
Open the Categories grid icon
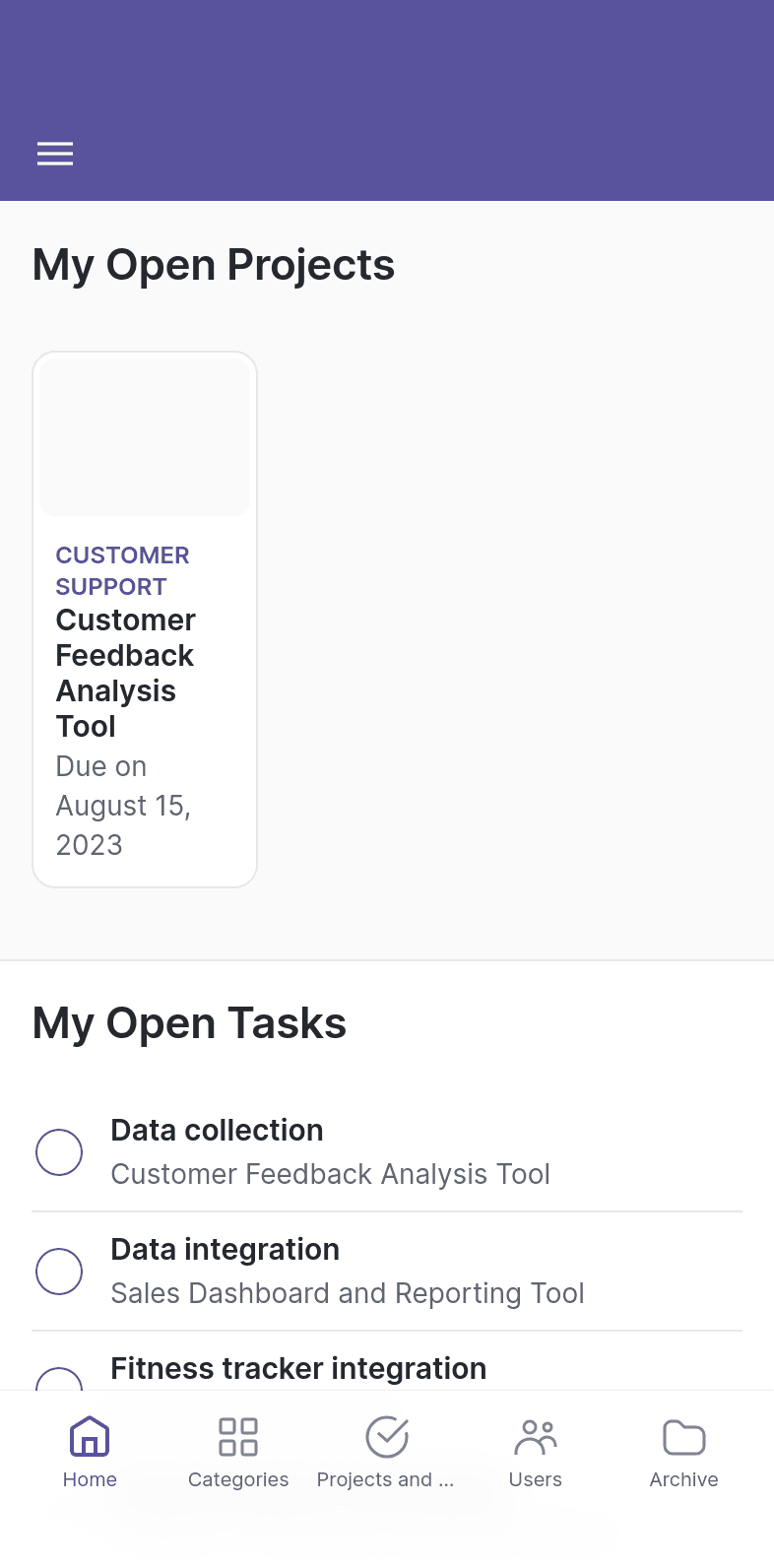pyautogui.click(x=238, y=1437)
